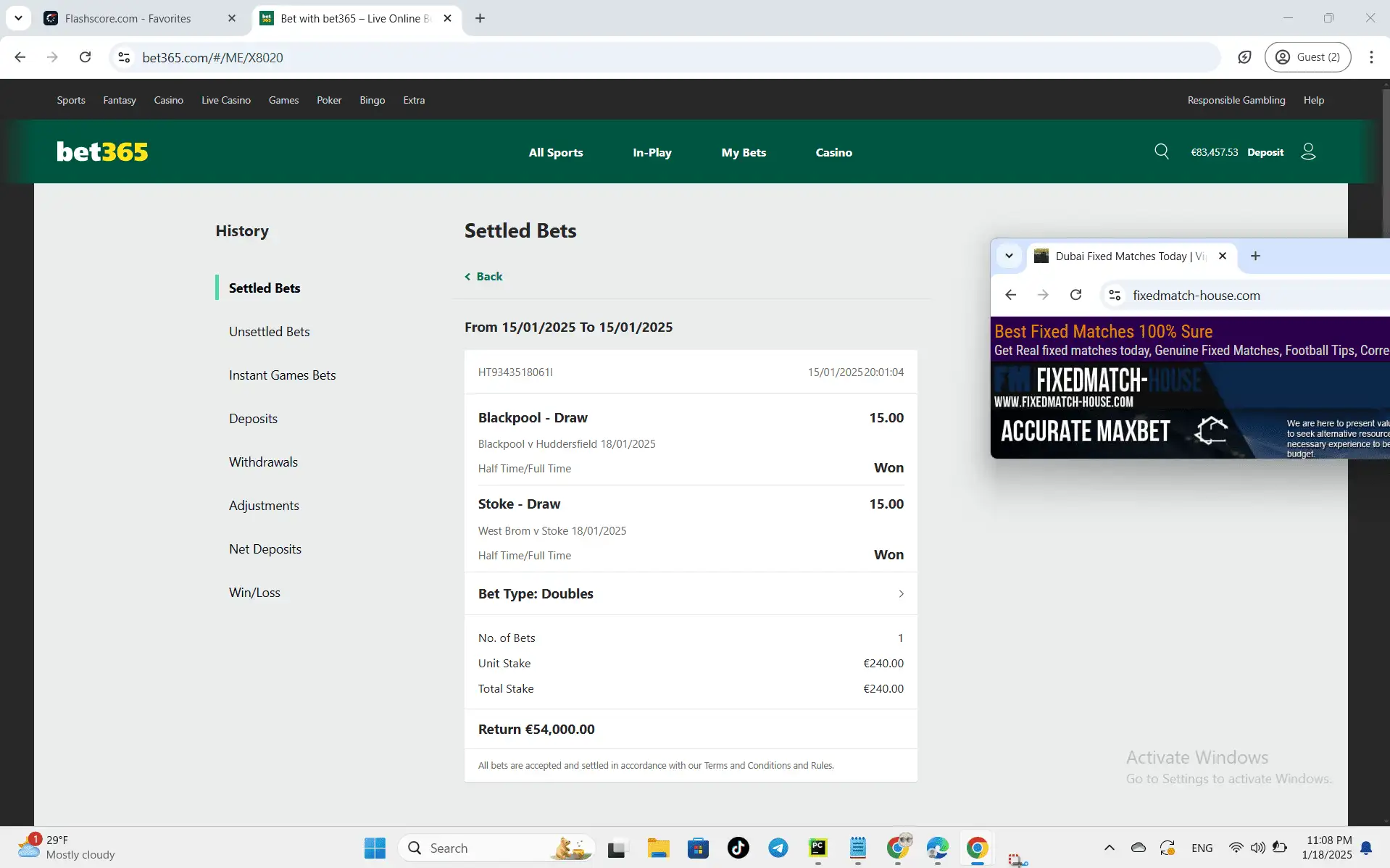Click the bet365 logo
The image size is (1390, 868).
(101, 151)
